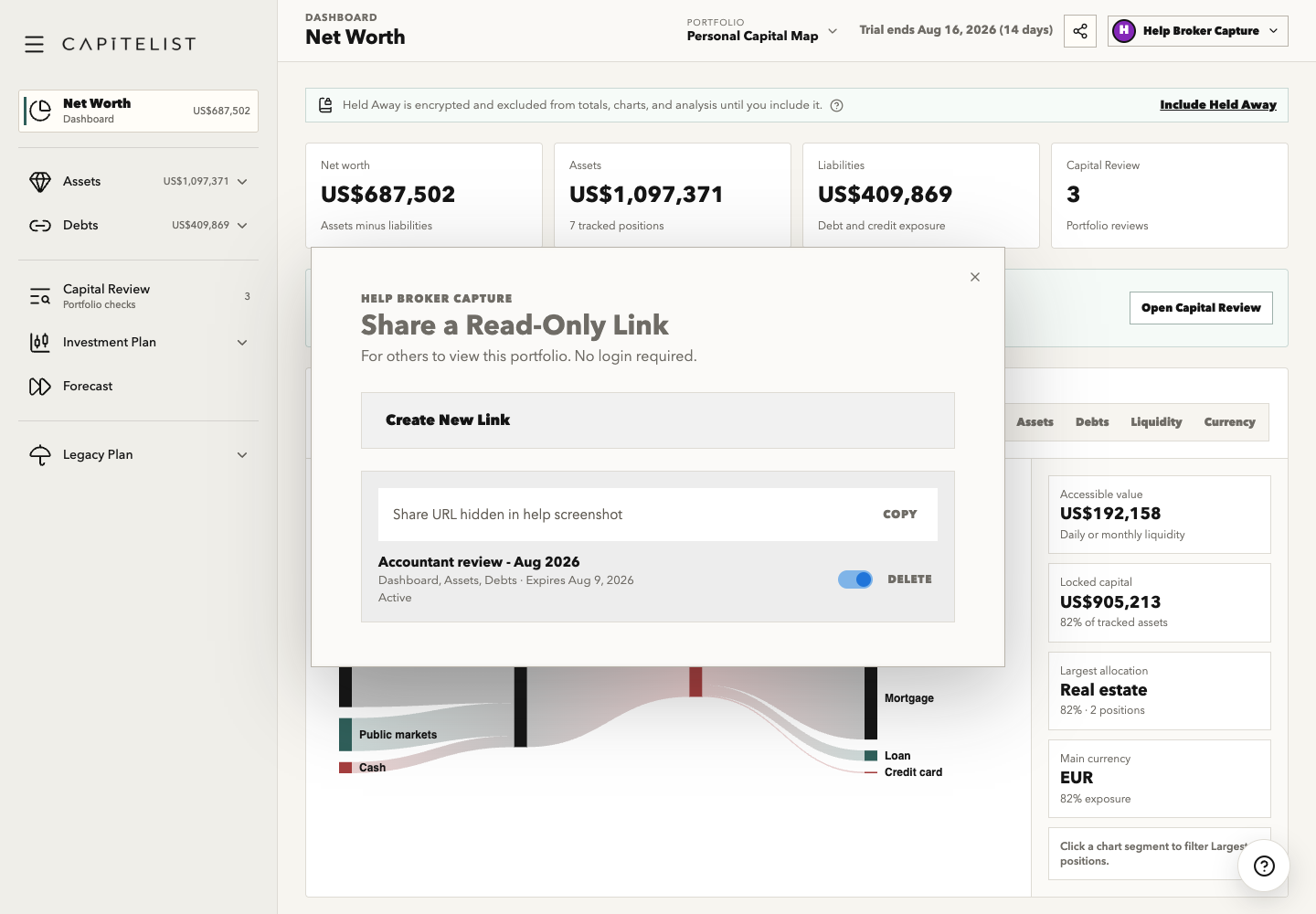The image size is (1316, 914).
Task: Click the share icon button in header
Action: coord(1080,31)
